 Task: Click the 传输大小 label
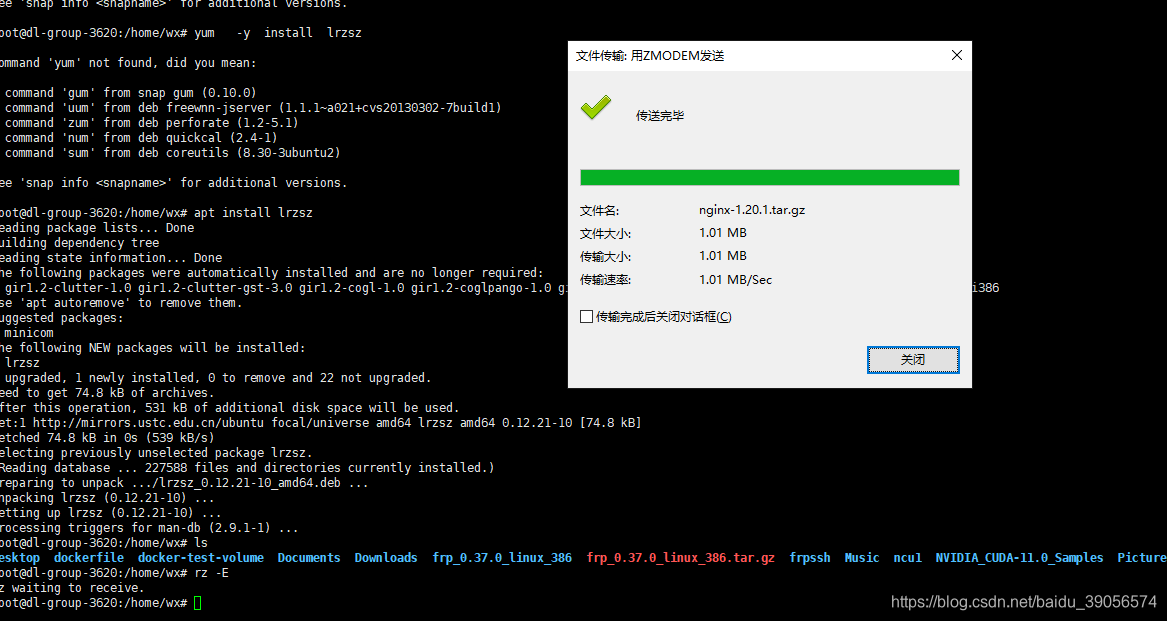coord(605,257)
